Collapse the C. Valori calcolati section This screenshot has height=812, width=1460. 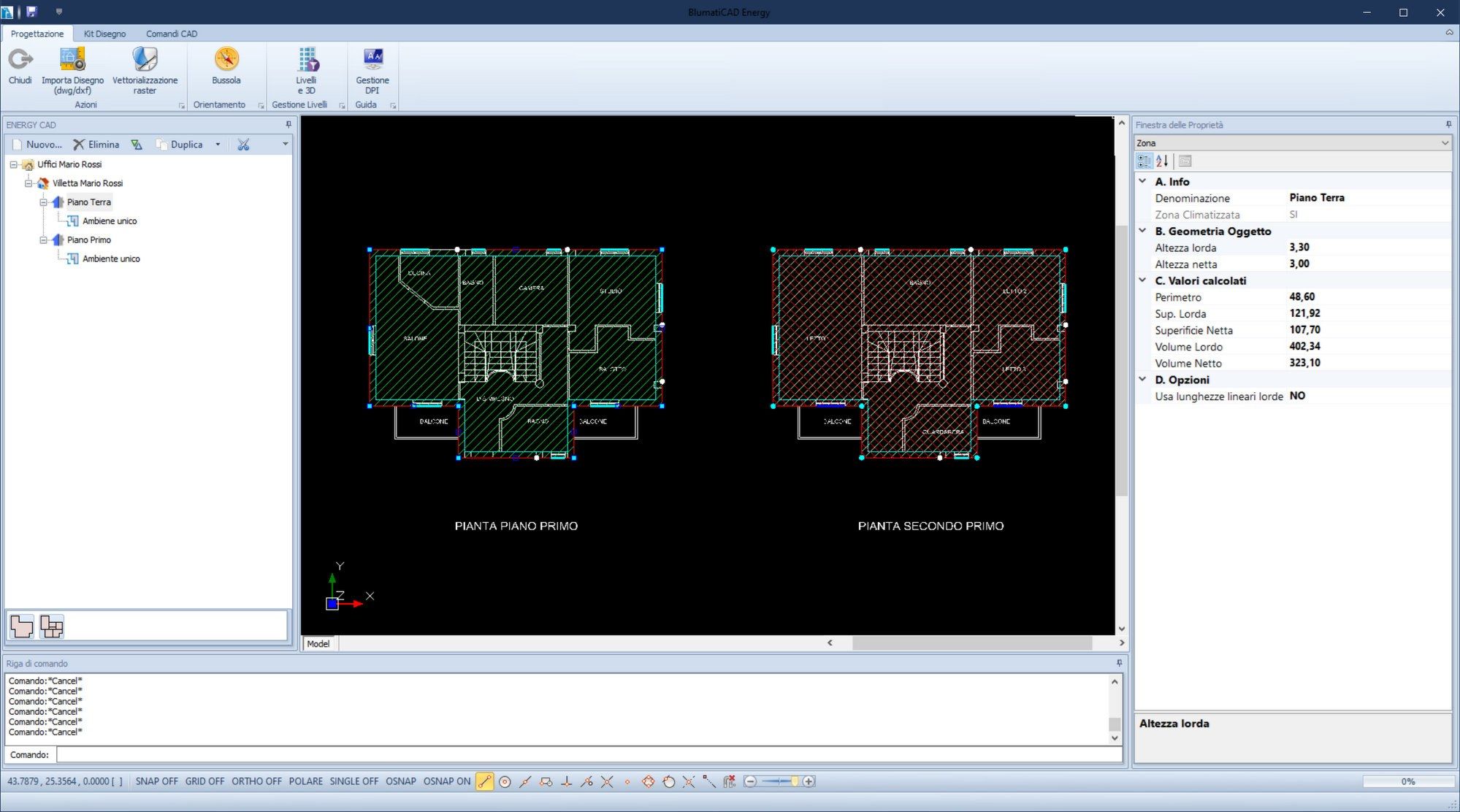tap(1143, 280)
